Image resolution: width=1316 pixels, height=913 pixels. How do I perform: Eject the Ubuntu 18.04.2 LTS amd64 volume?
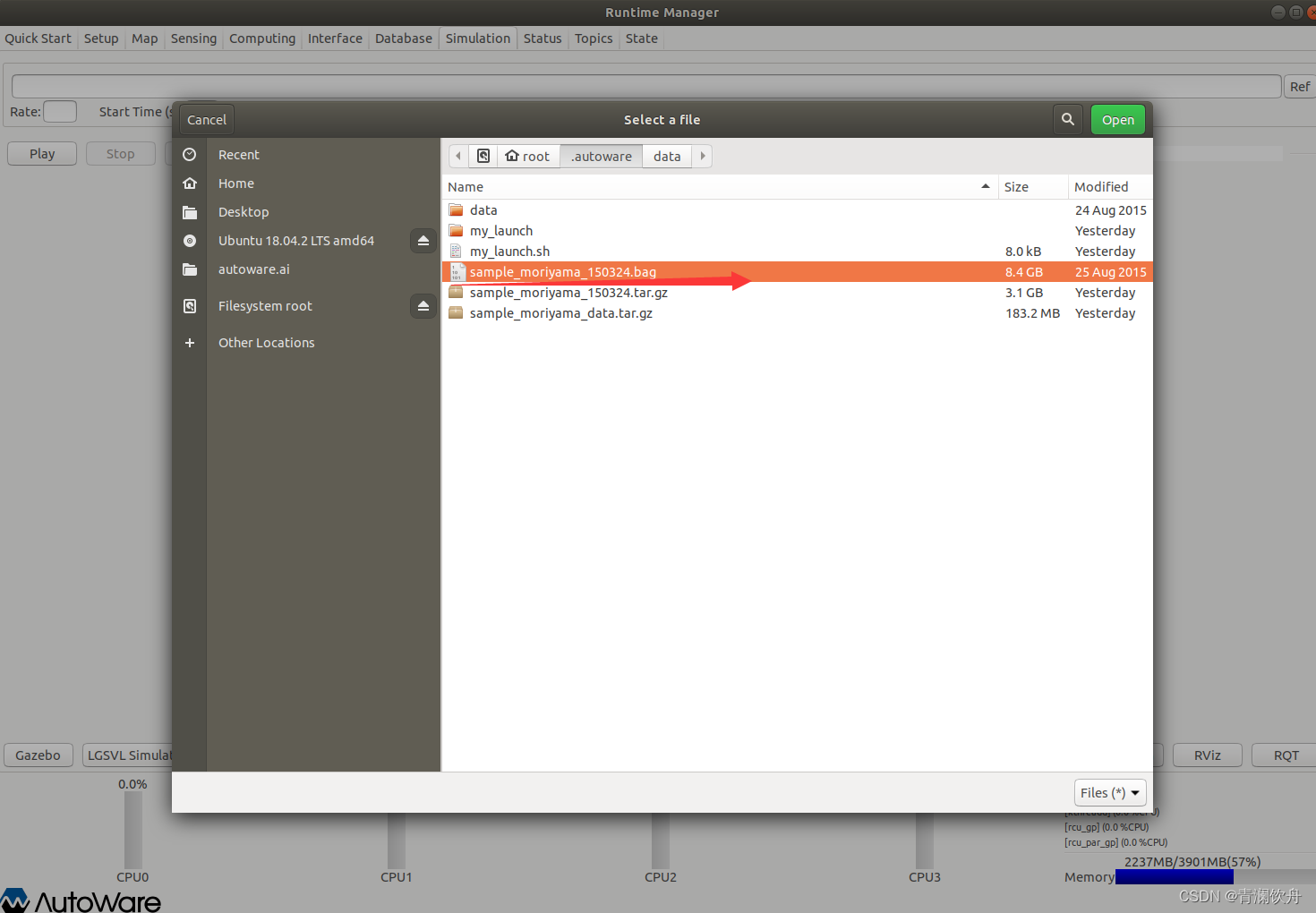click(x=423, y=241)
